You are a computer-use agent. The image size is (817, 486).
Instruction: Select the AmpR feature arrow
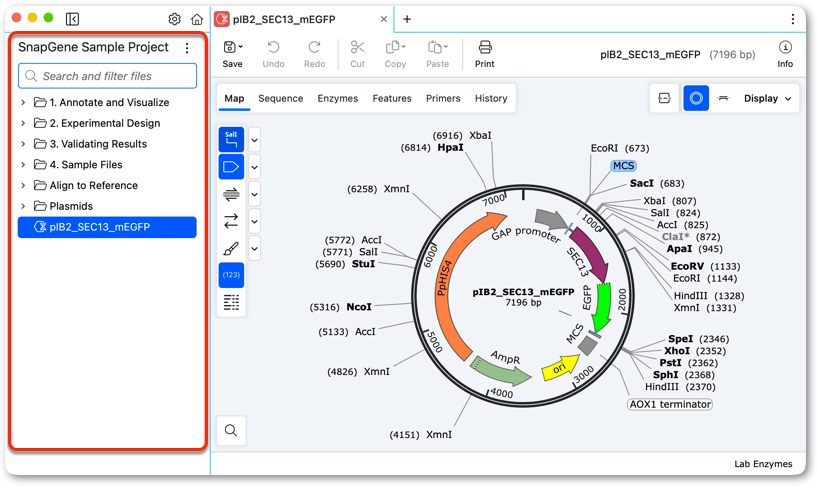pyautogui.click(x=500, y=370)
